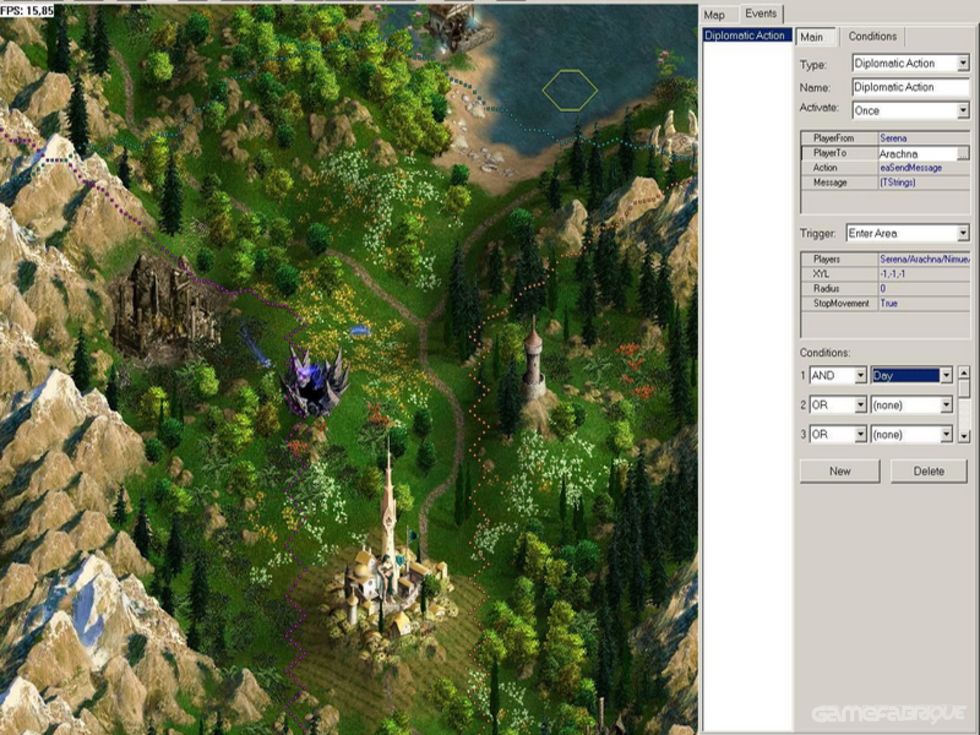Open the Activate dropdown set to Once
The image size is (980, 735).
(911, 111)
